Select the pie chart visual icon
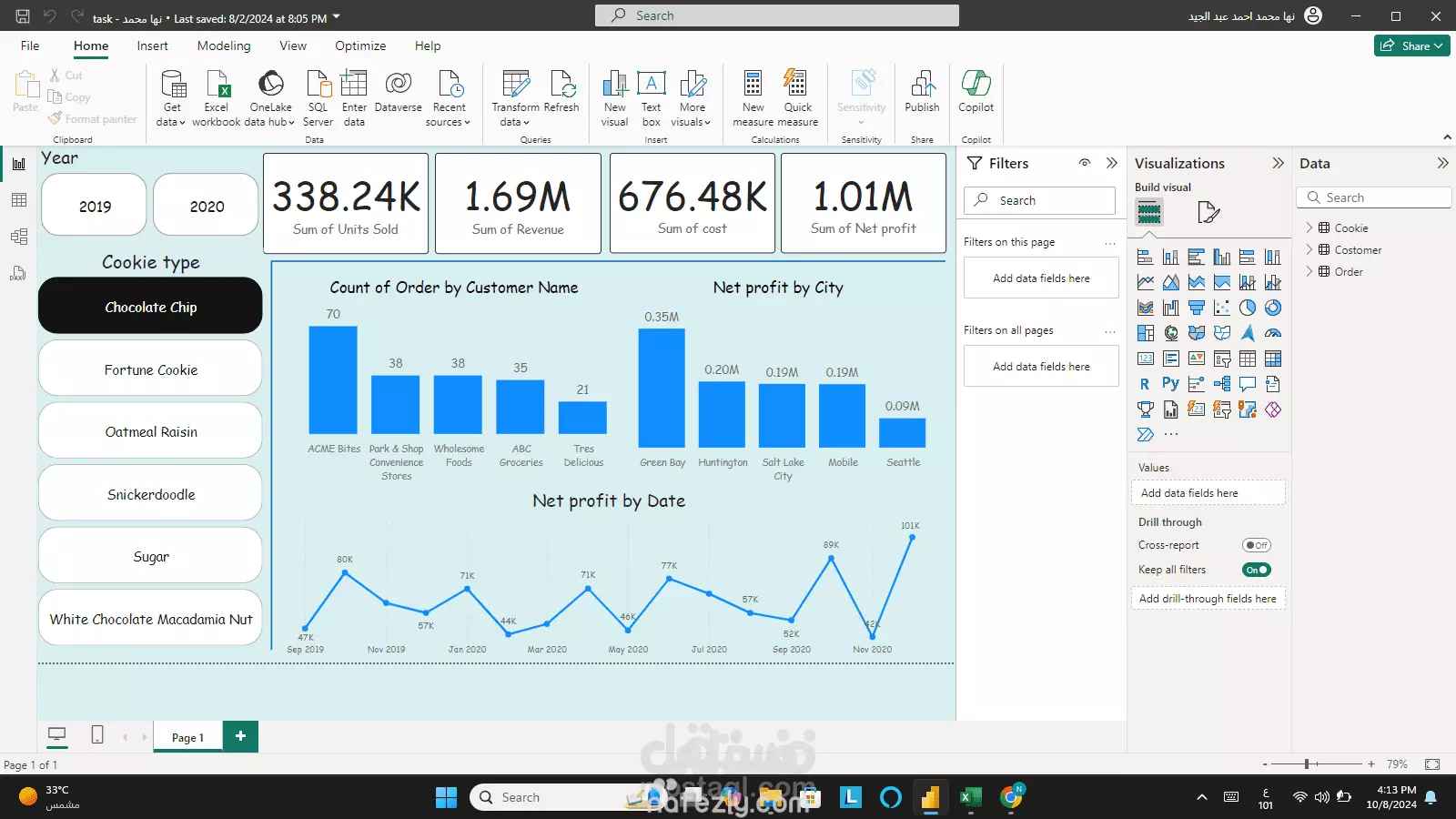Image resolution: width=1456 pixels, height=819 pixels. click(1248, 308)
